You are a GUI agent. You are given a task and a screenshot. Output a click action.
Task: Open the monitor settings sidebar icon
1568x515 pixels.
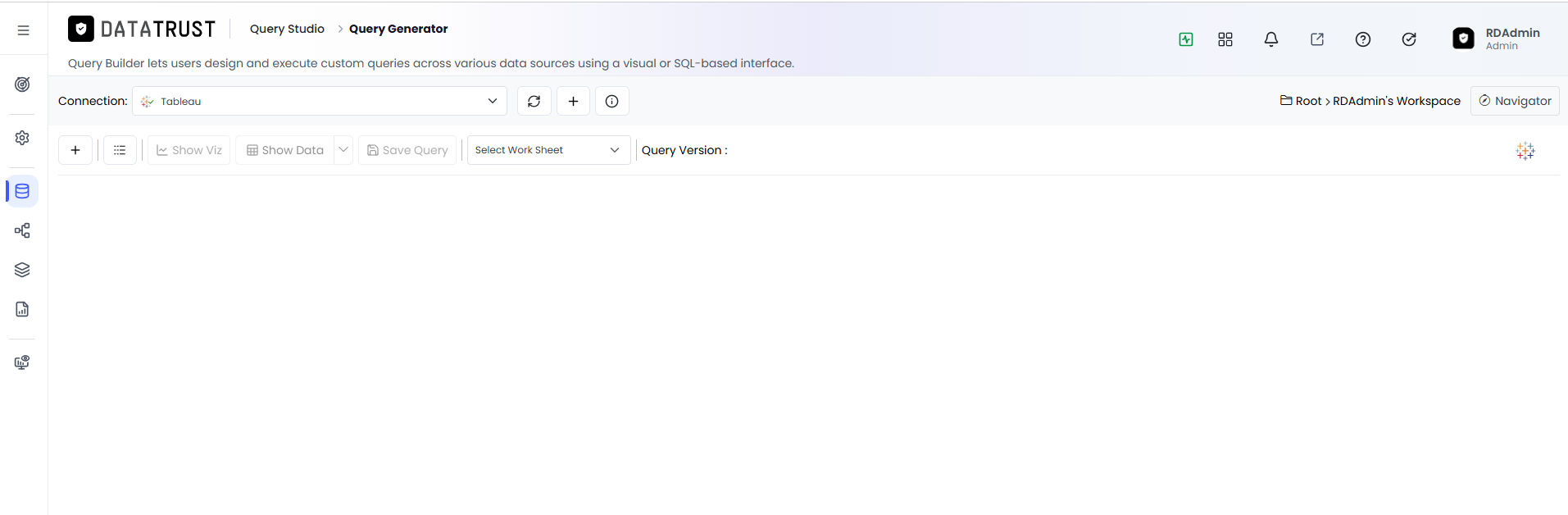[22, 362]
